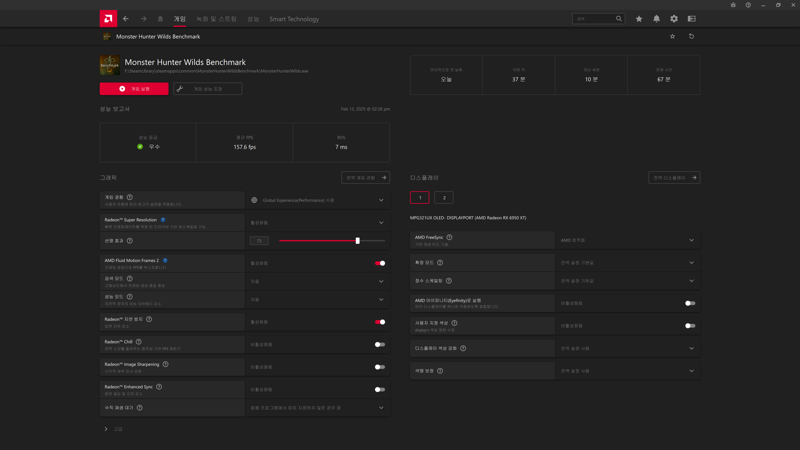Open the dropdown just above the 'AMD Eyefinity' row
800x450 pixels.
[x=628, y=281]
